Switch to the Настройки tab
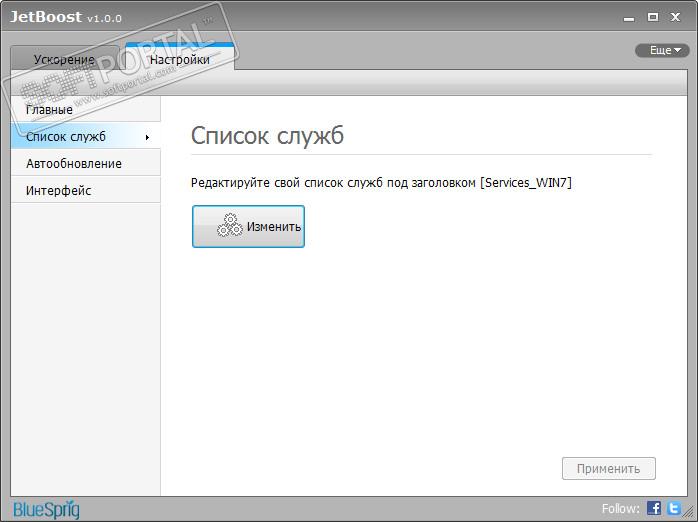 (x=179, y=58)
